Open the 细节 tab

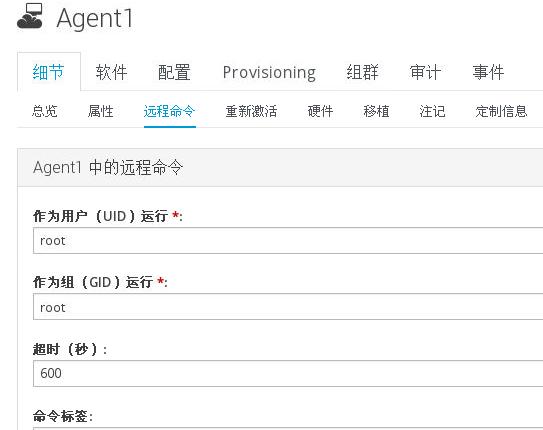pos(48,72)
